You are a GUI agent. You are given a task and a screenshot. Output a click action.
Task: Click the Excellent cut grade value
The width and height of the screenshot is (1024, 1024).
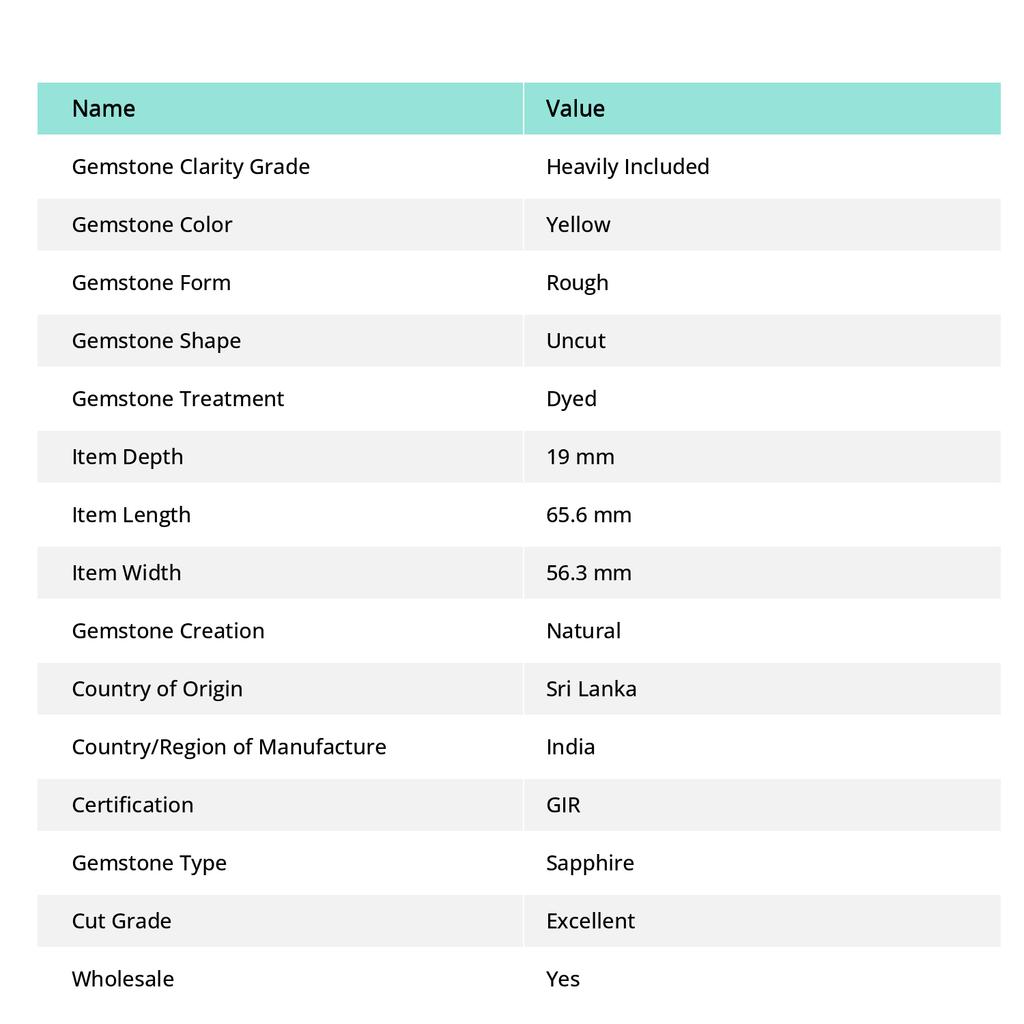(590, 921)
